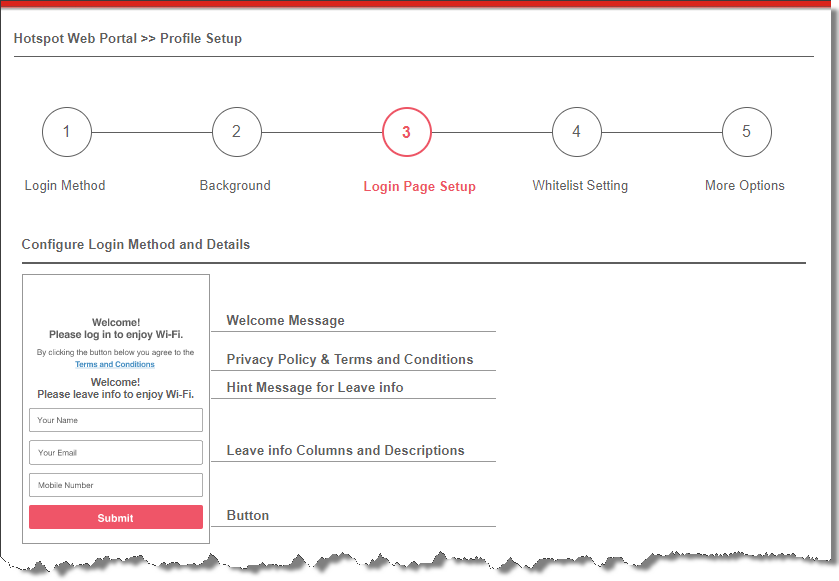Click preview text 'Please leave info to enjoy Wi-Fi.'
Screen dimensions: 839x581
[x=116, y=394]
